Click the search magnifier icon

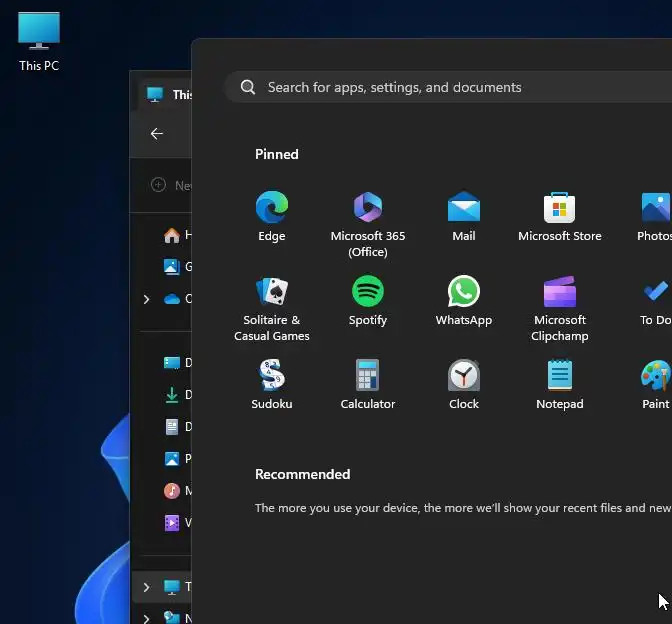248,87
